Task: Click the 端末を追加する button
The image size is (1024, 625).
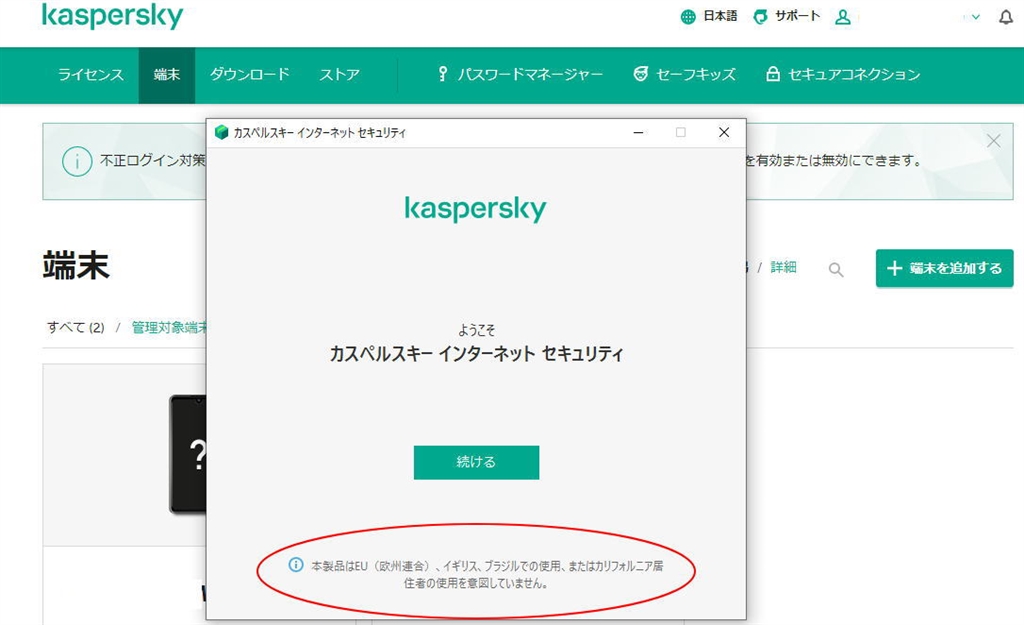Action: [x=944, y=268]
